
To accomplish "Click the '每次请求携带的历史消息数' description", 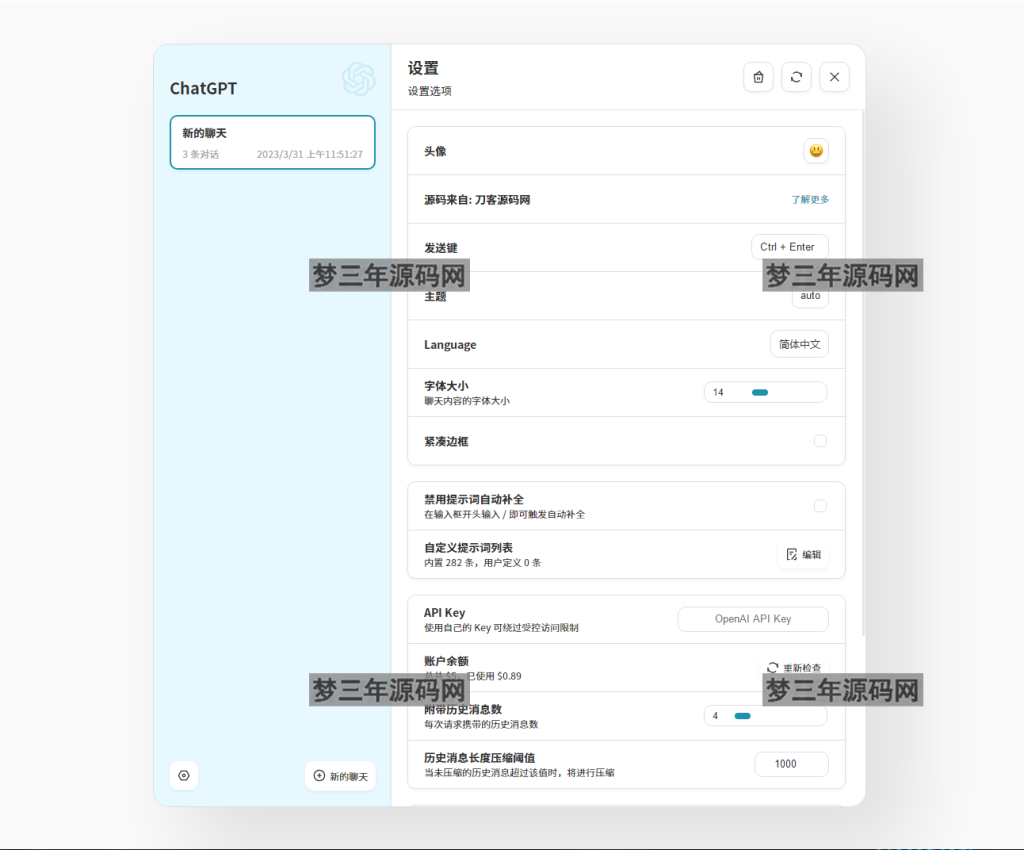I will [481, 724].
